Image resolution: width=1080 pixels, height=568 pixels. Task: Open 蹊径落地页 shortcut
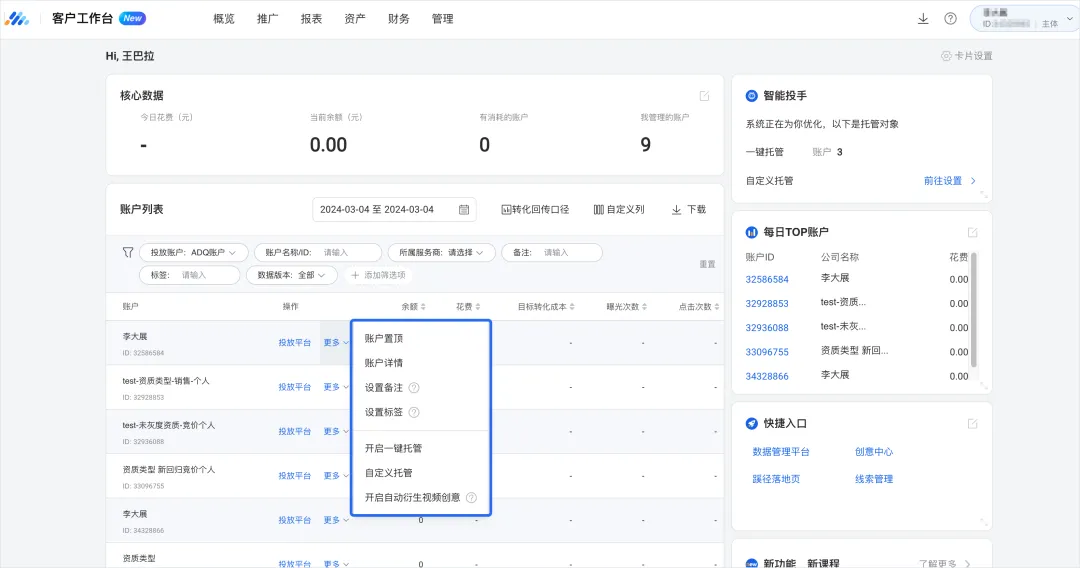(x=776, y=479)
